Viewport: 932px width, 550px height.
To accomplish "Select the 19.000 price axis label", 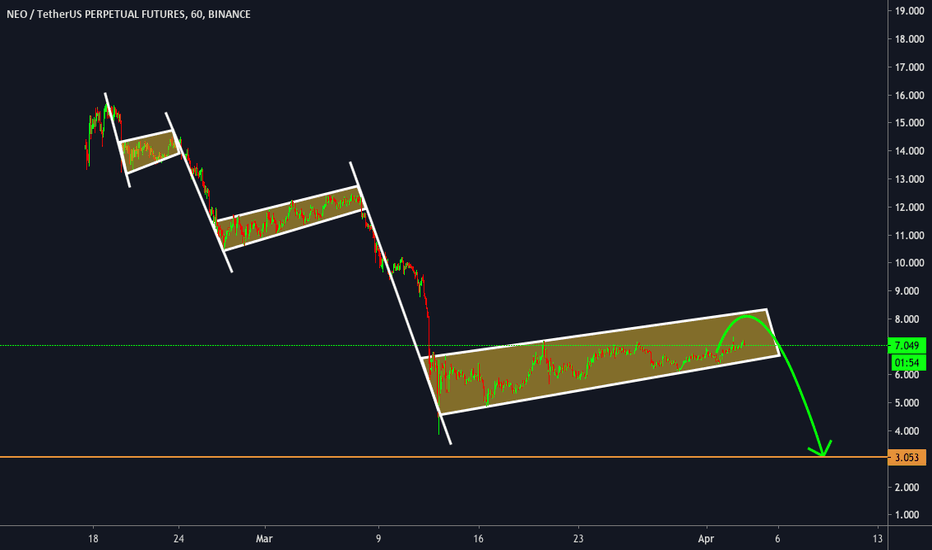I will click(909, 11).
